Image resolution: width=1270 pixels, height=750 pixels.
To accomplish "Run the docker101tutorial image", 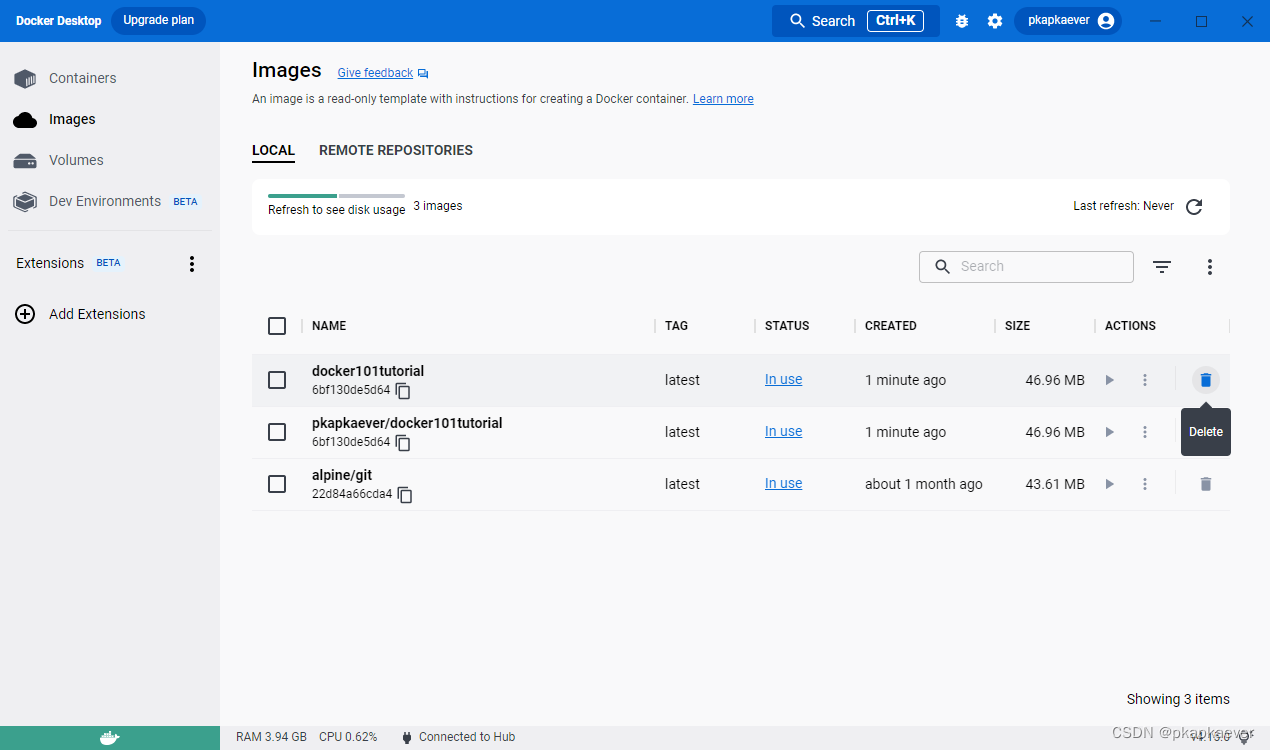I will point(1109,380).
